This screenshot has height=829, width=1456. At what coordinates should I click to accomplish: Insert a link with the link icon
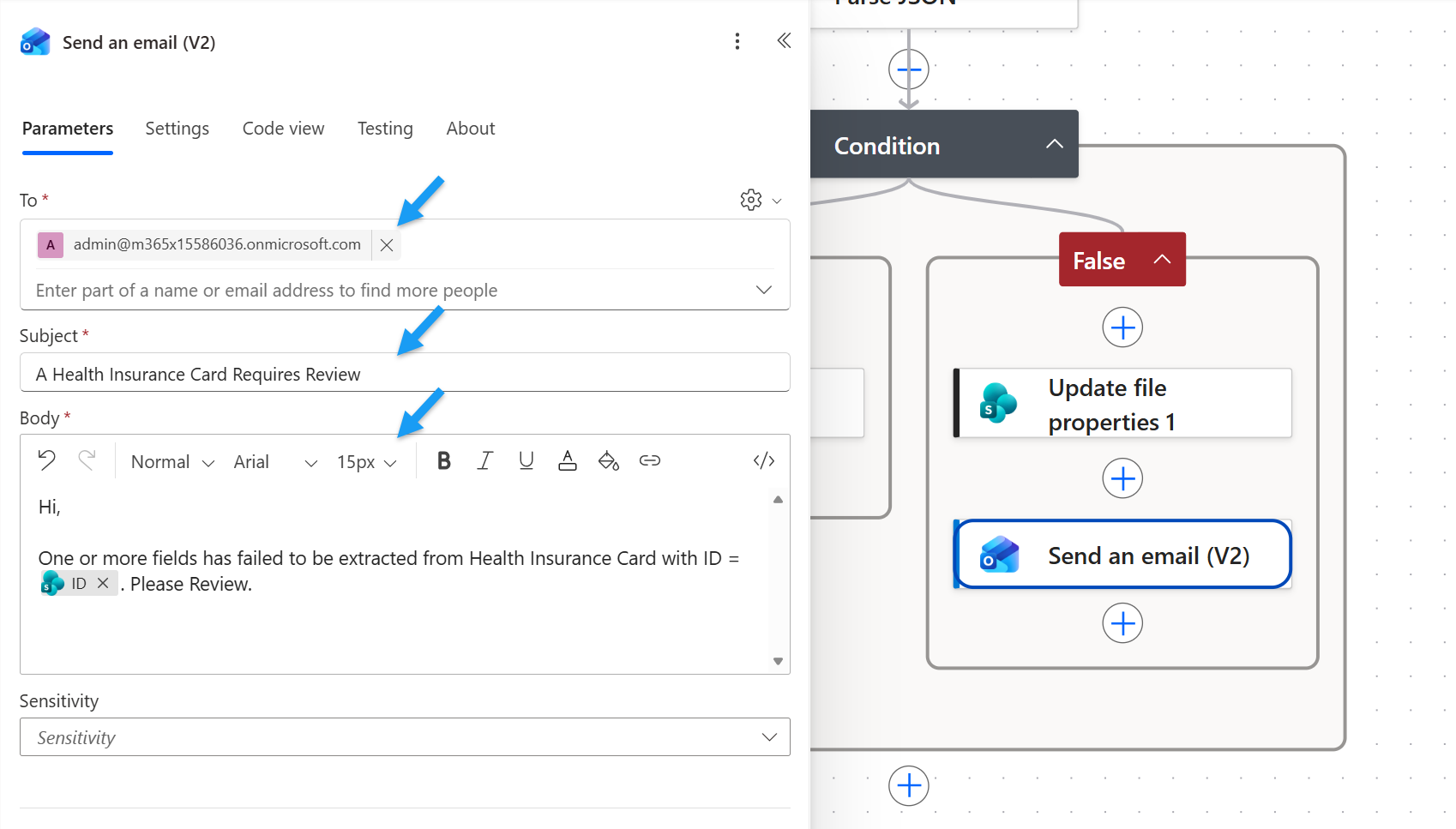(650, 460)
